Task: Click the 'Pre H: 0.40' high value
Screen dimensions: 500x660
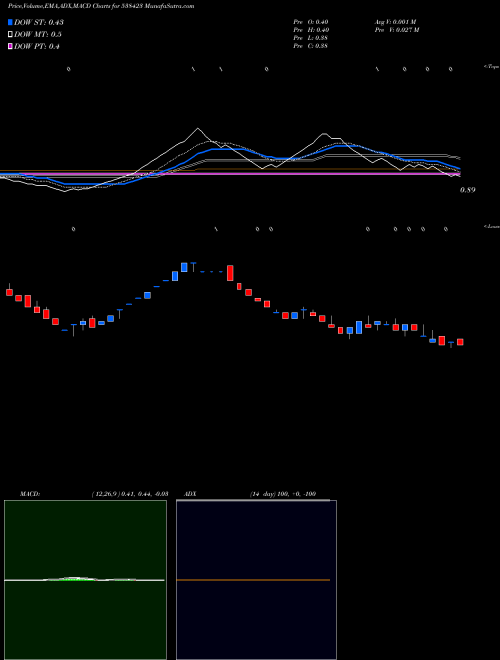Action: click(x=311, y=30)
